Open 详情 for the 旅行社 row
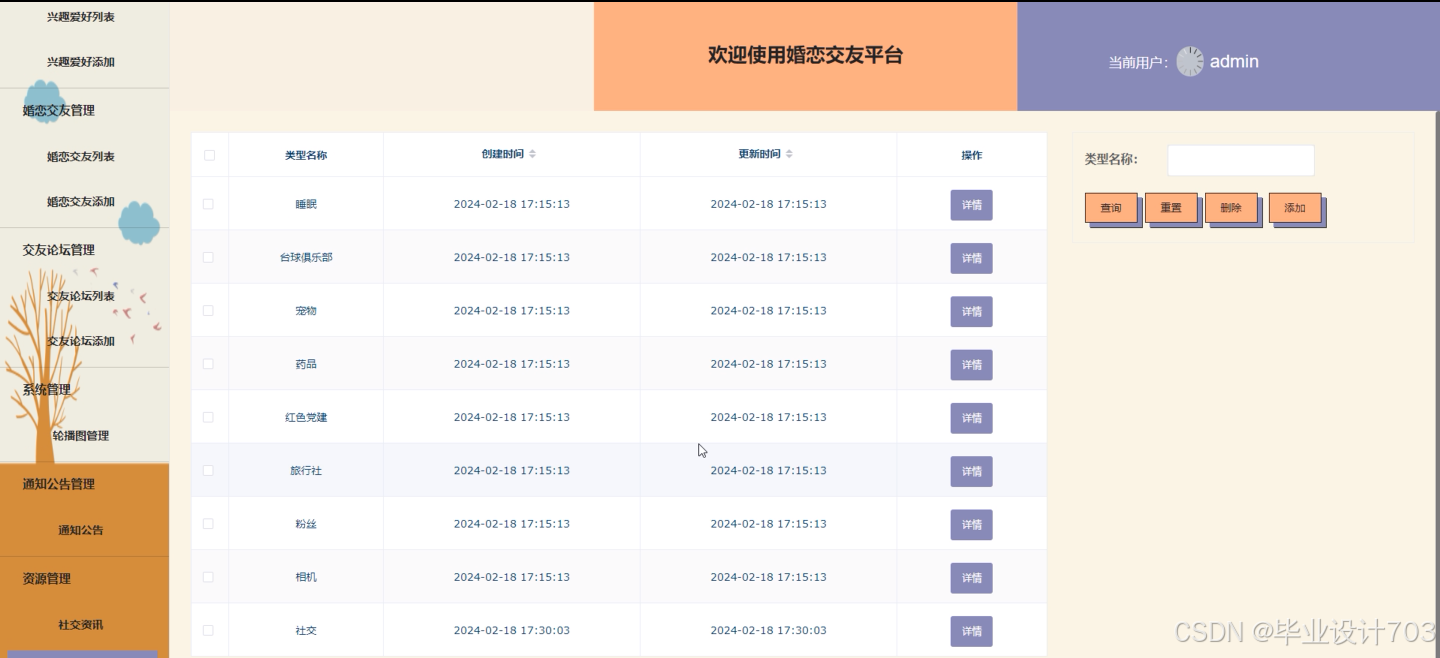Viewport: 1440px width, 658px height. [x=971, y=471]
